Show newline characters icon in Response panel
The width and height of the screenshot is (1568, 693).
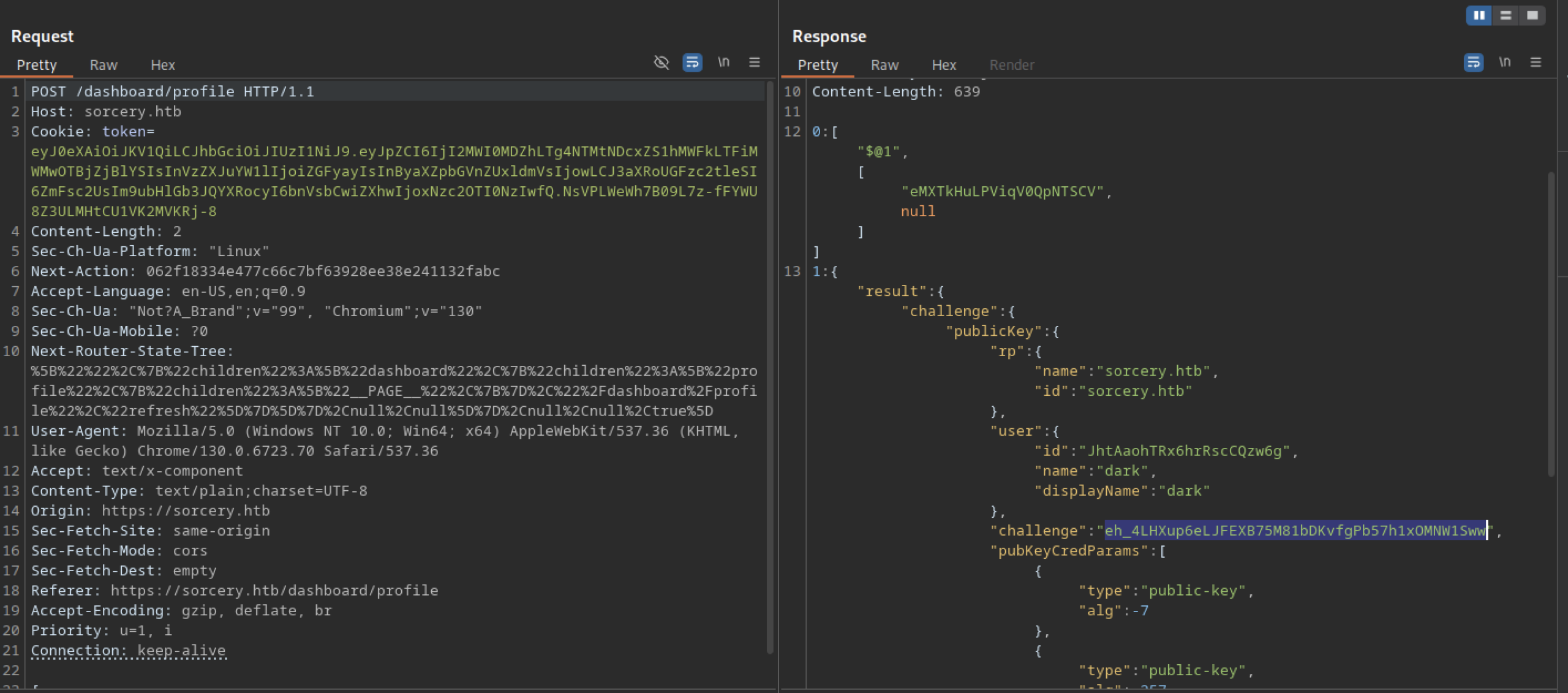coord(1504,62)
